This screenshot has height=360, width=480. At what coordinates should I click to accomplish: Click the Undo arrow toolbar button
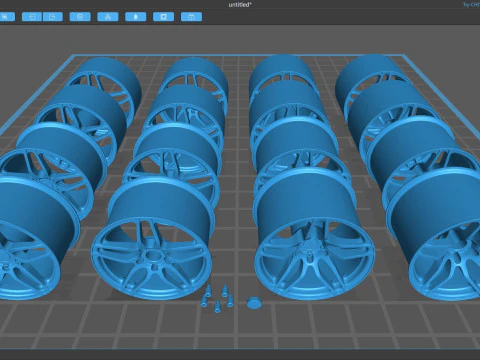(32, 17)
